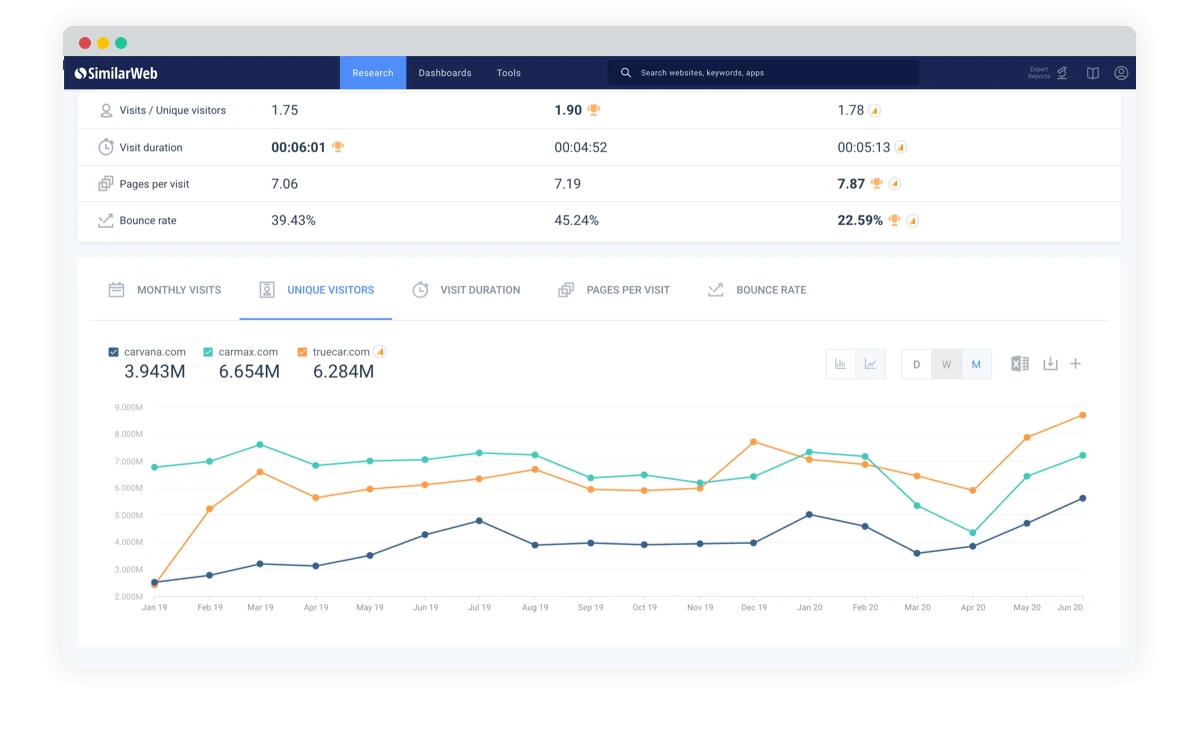Open the user account profile icon
Screen dimensions: 1200x730
[1121, 73]
